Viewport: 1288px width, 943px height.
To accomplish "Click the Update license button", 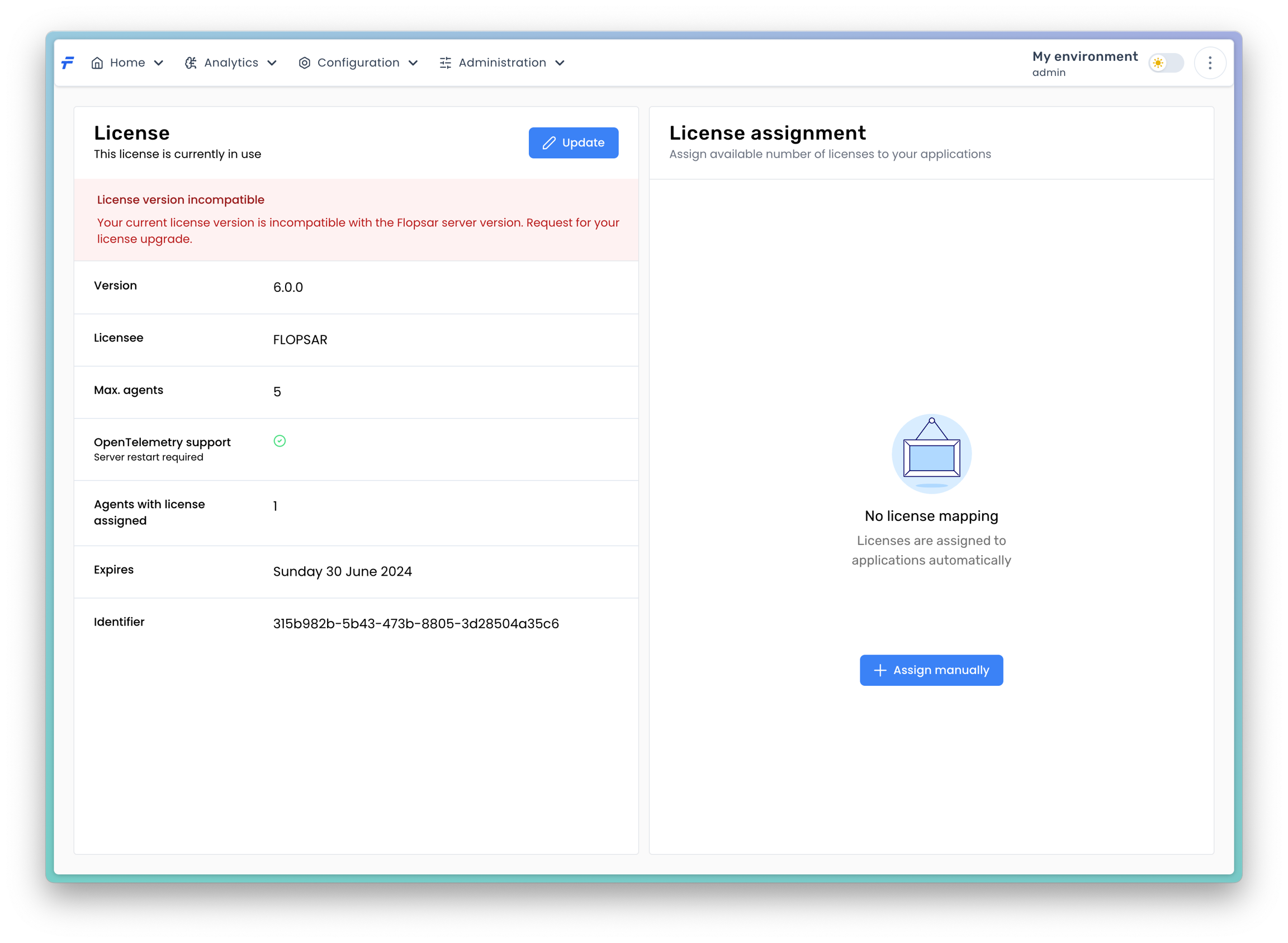I will tap(572, 143).
